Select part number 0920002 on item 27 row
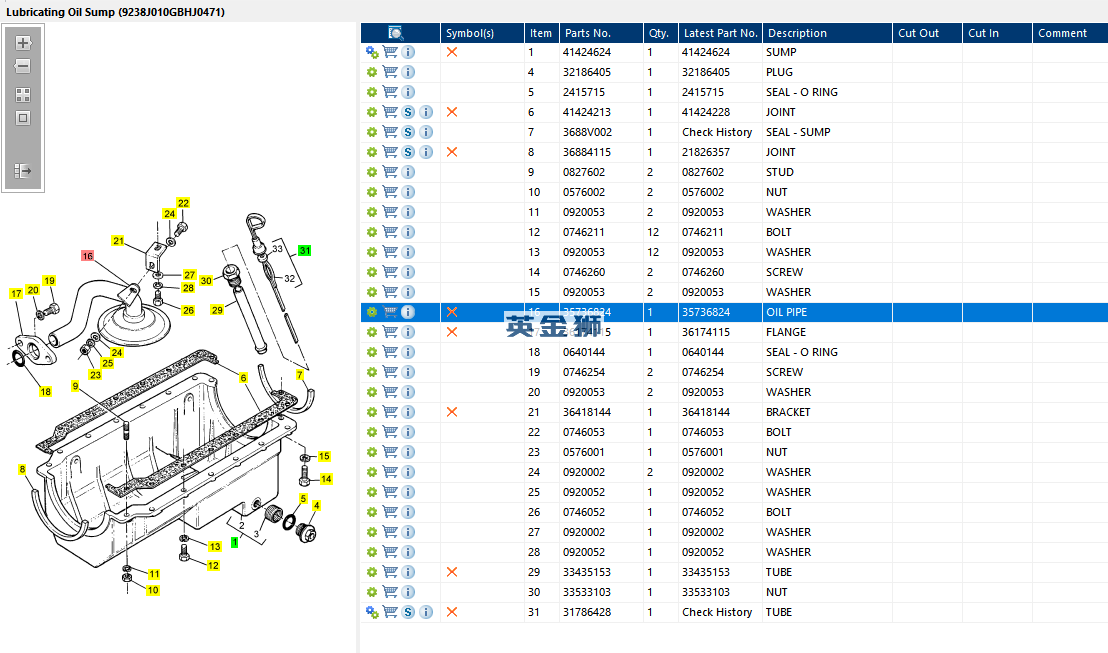 click(584, 532)
